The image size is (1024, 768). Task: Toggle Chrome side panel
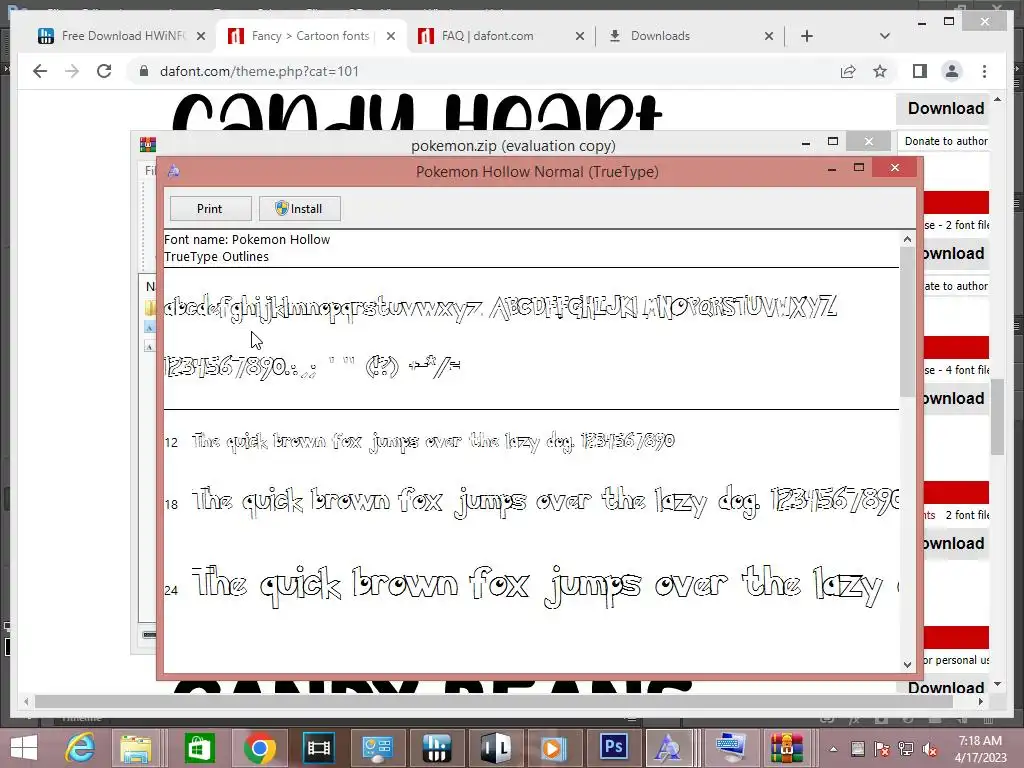[920, 71]
